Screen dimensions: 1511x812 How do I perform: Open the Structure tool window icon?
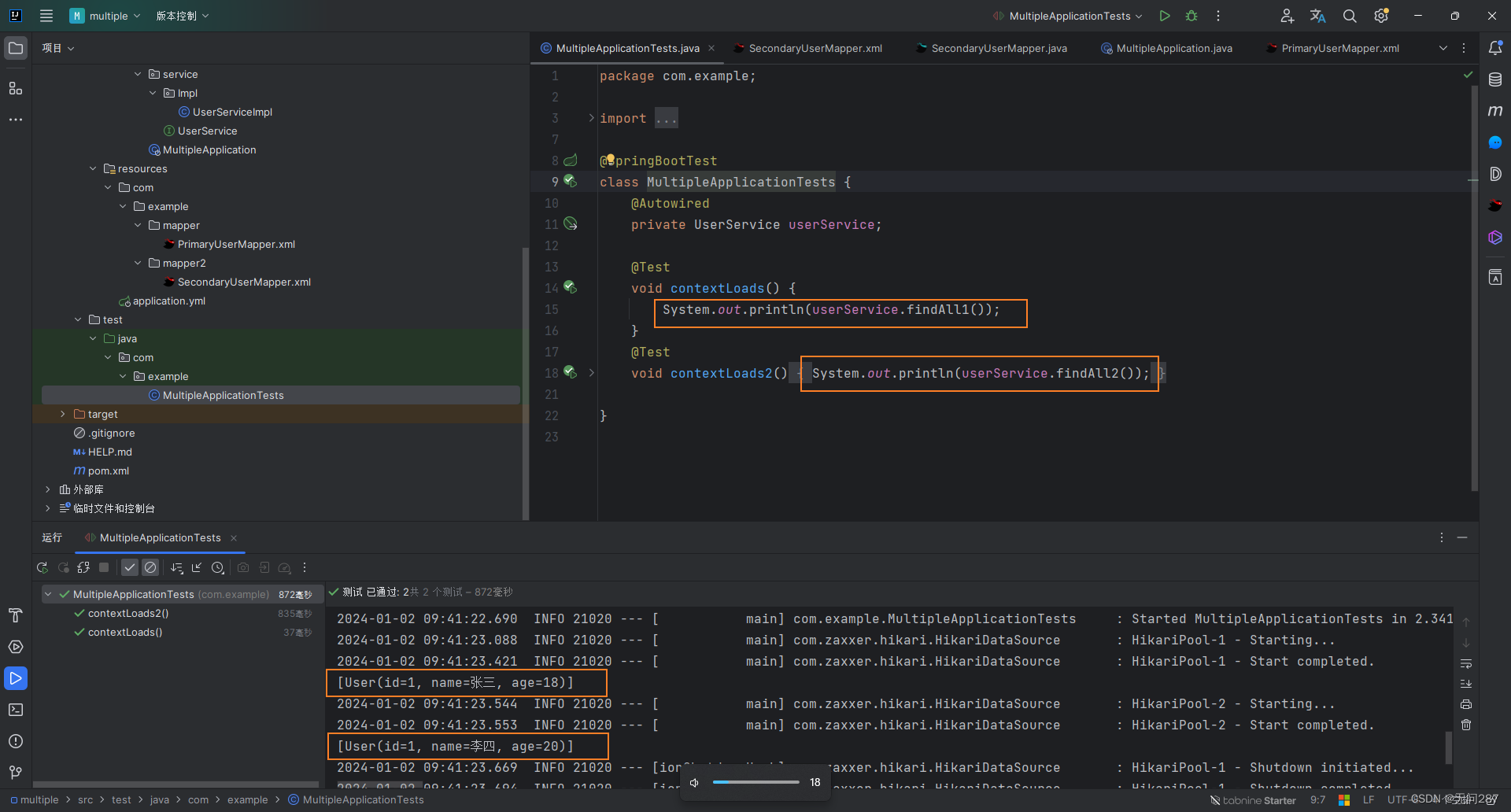coord(16,88)
